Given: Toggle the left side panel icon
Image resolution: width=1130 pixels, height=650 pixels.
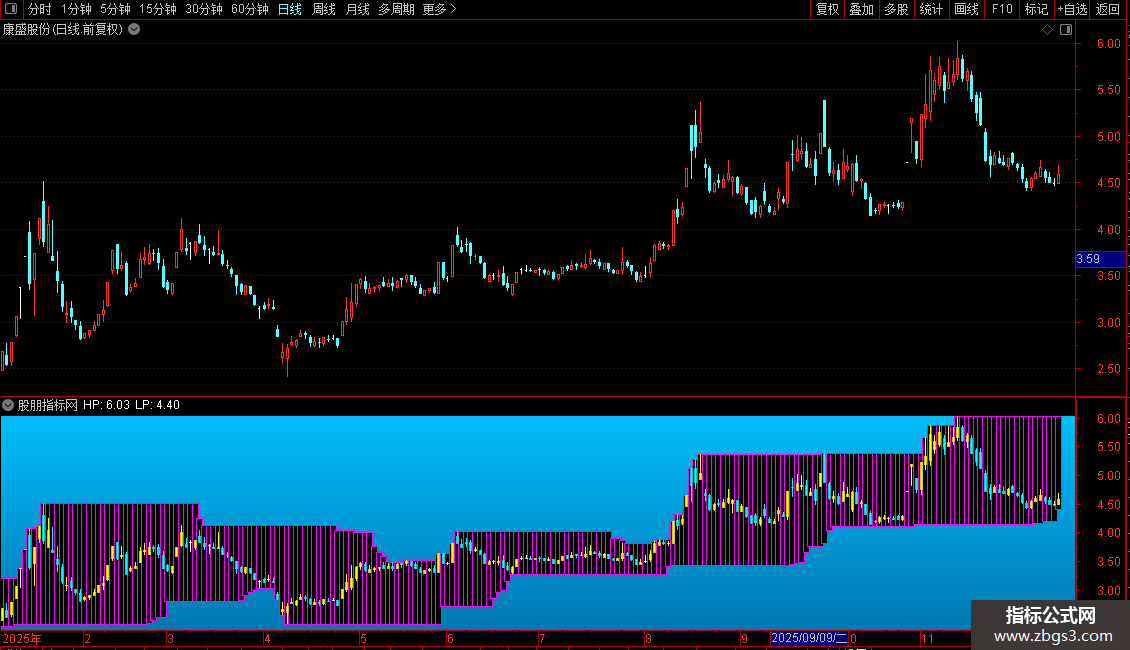Looking at the screenshot, I should (x=11, y=9).
